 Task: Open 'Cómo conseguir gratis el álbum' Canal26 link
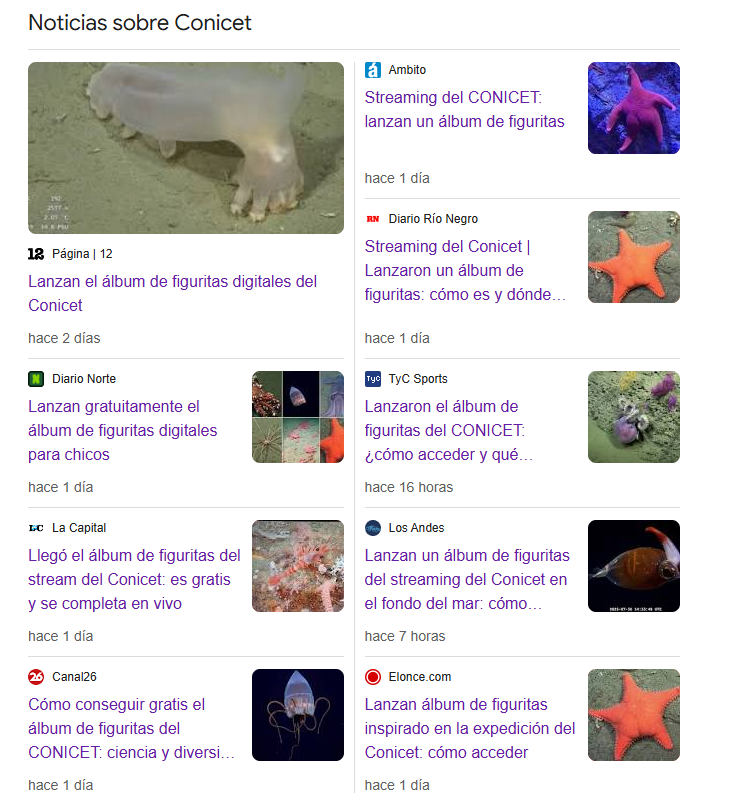coord(131,728)
